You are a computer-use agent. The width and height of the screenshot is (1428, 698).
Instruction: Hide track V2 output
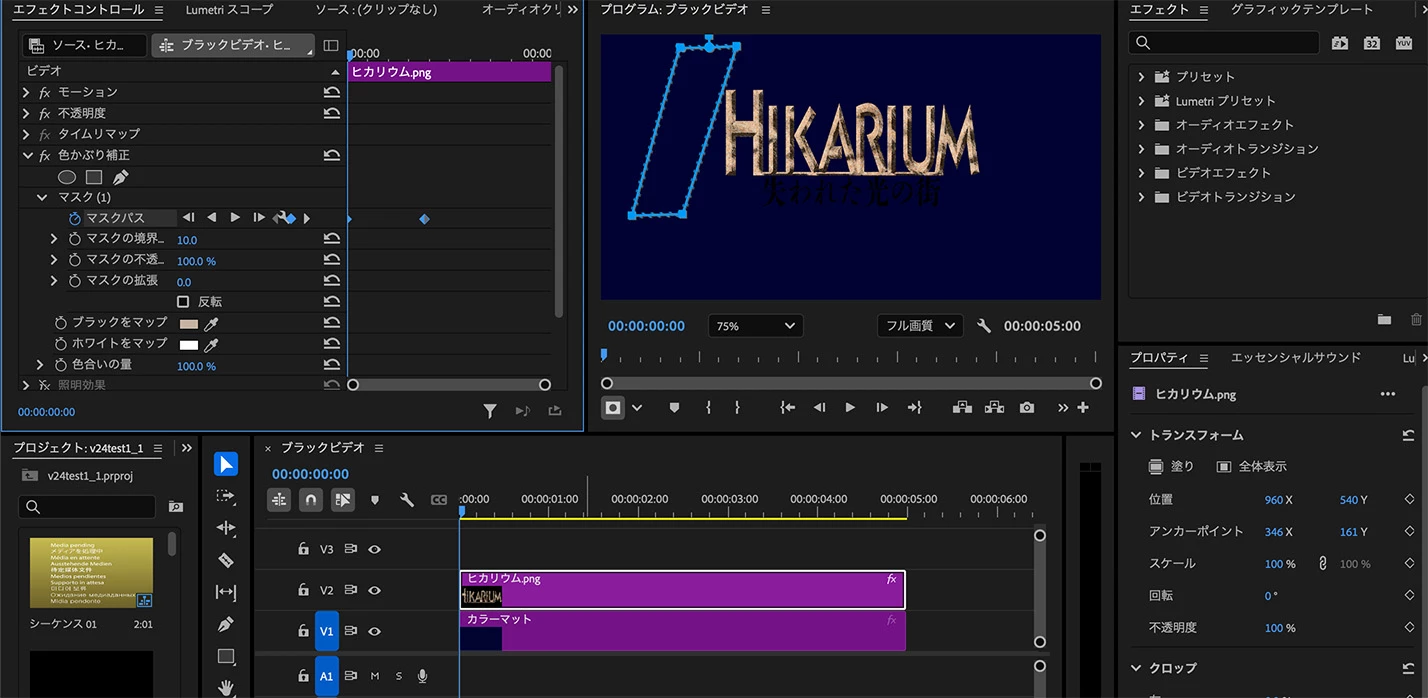[375, 590]
